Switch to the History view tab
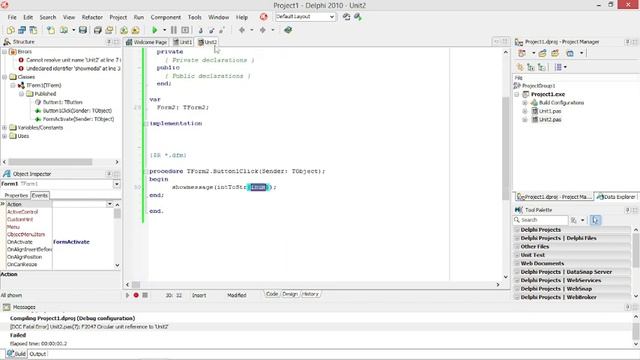The image size is (640, 360). [310, 294]
